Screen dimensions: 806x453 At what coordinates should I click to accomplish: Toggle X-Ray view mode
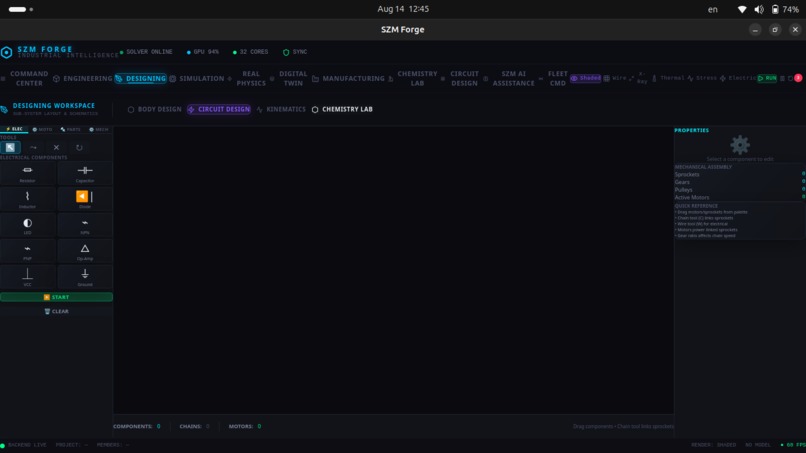[639, 78]
